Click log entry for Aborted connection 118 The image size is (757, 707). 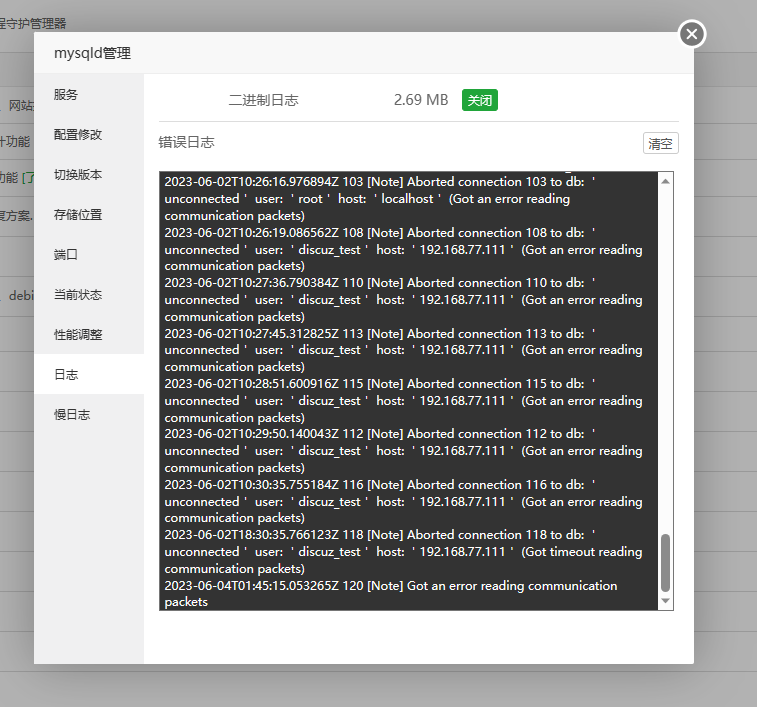point(404,551)
